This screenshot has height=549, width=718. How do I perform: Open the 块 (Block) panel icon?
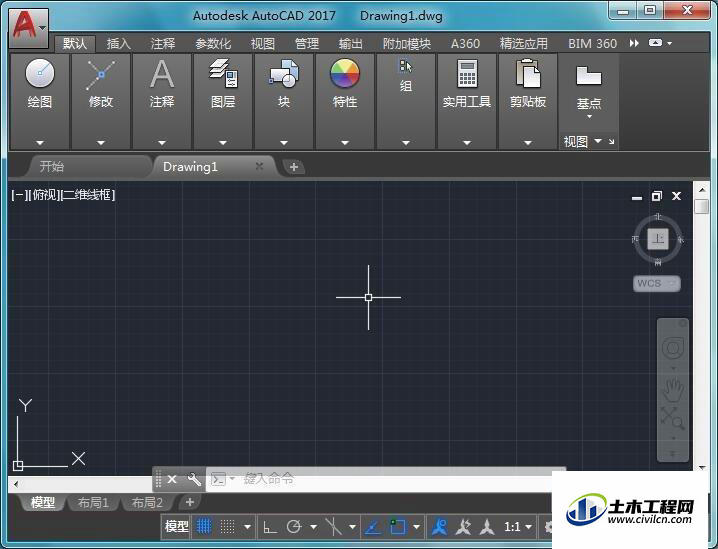pyautogui.click(x=284, y=73)
